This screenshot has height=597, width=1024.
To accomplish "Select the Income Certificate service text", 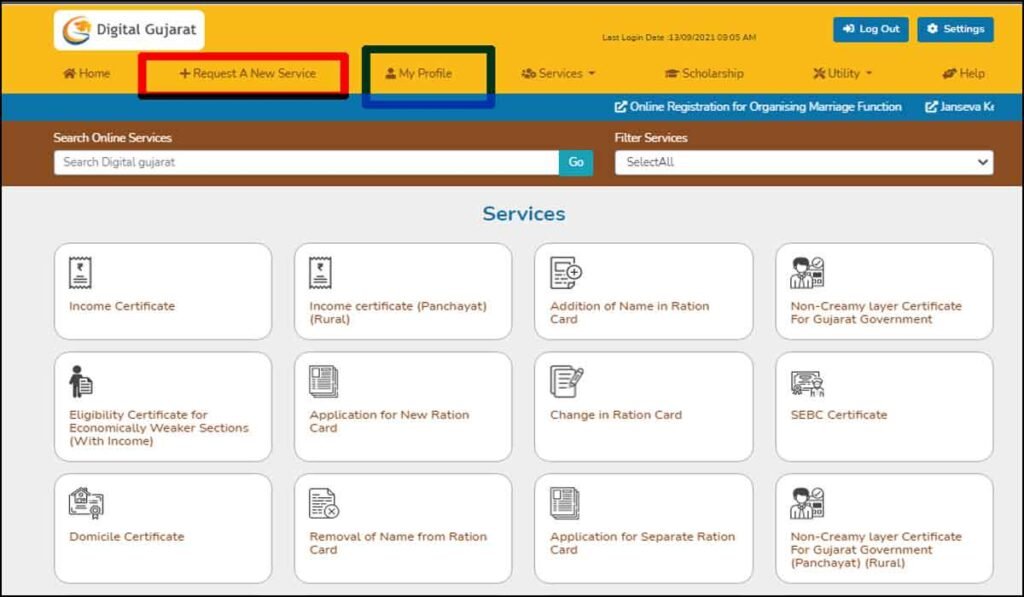I will pos(122,306).
